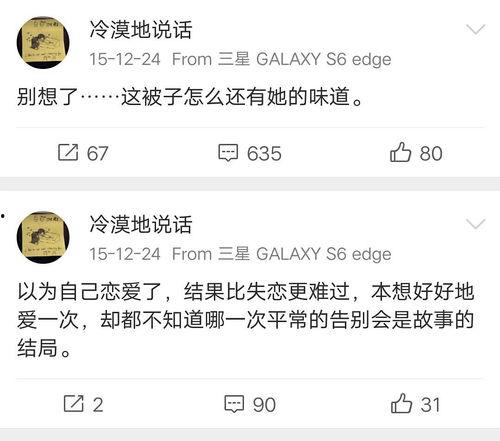Tap the 90 comment count
The image size is (500, 441).
click(264, 405)
